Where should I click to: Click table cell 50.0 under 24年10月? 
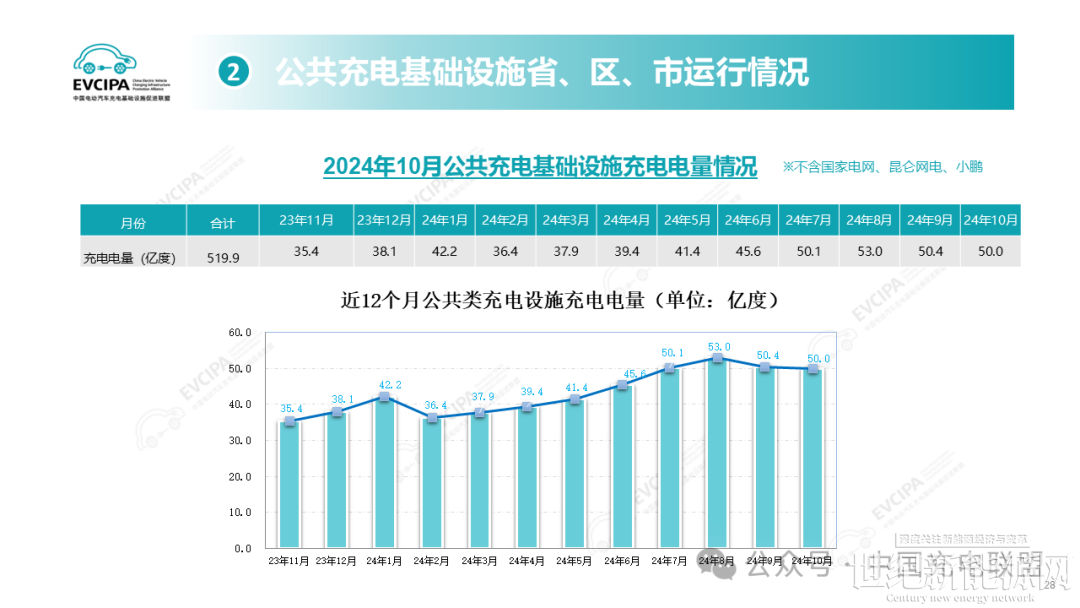pos(990,252)
